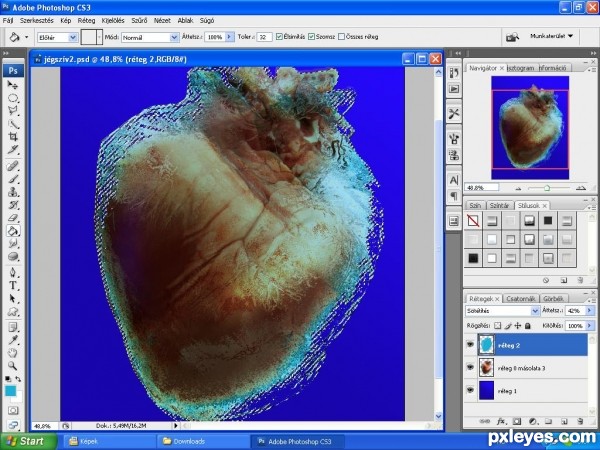
Task: Switch to Képek taskbar window
Action: (x=109, y=441)
